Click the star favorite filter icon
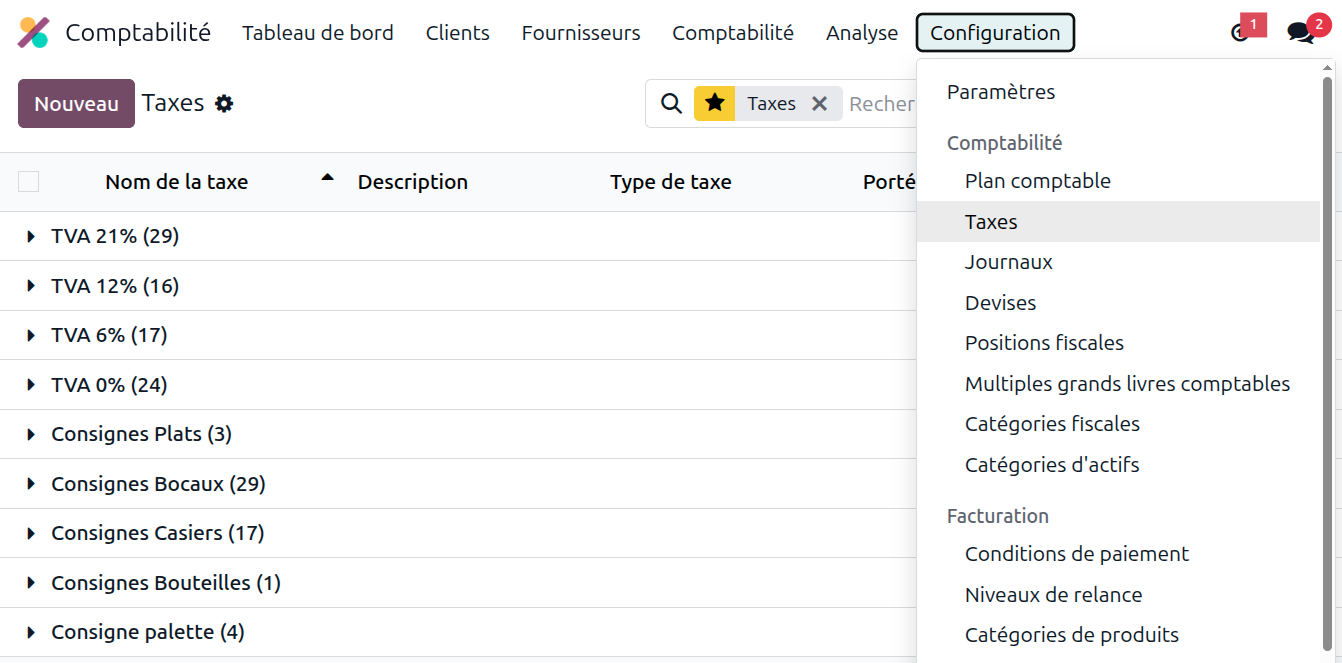 714,104
